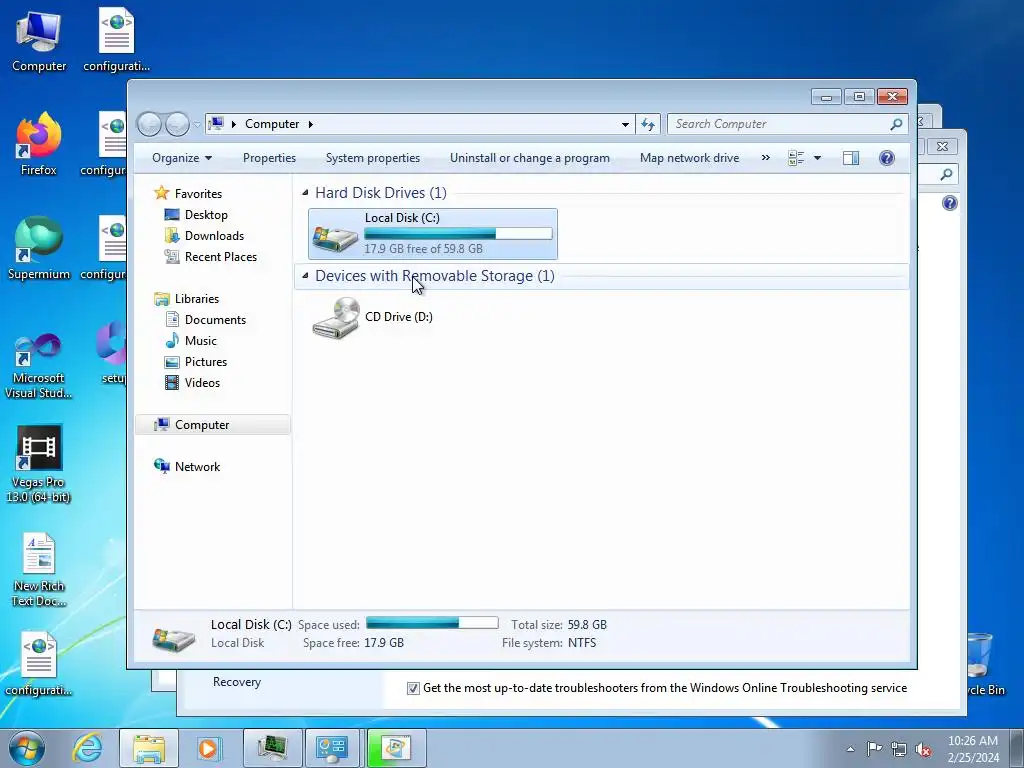Click the Forward navigation arrow in Explorer

(177, 123)
